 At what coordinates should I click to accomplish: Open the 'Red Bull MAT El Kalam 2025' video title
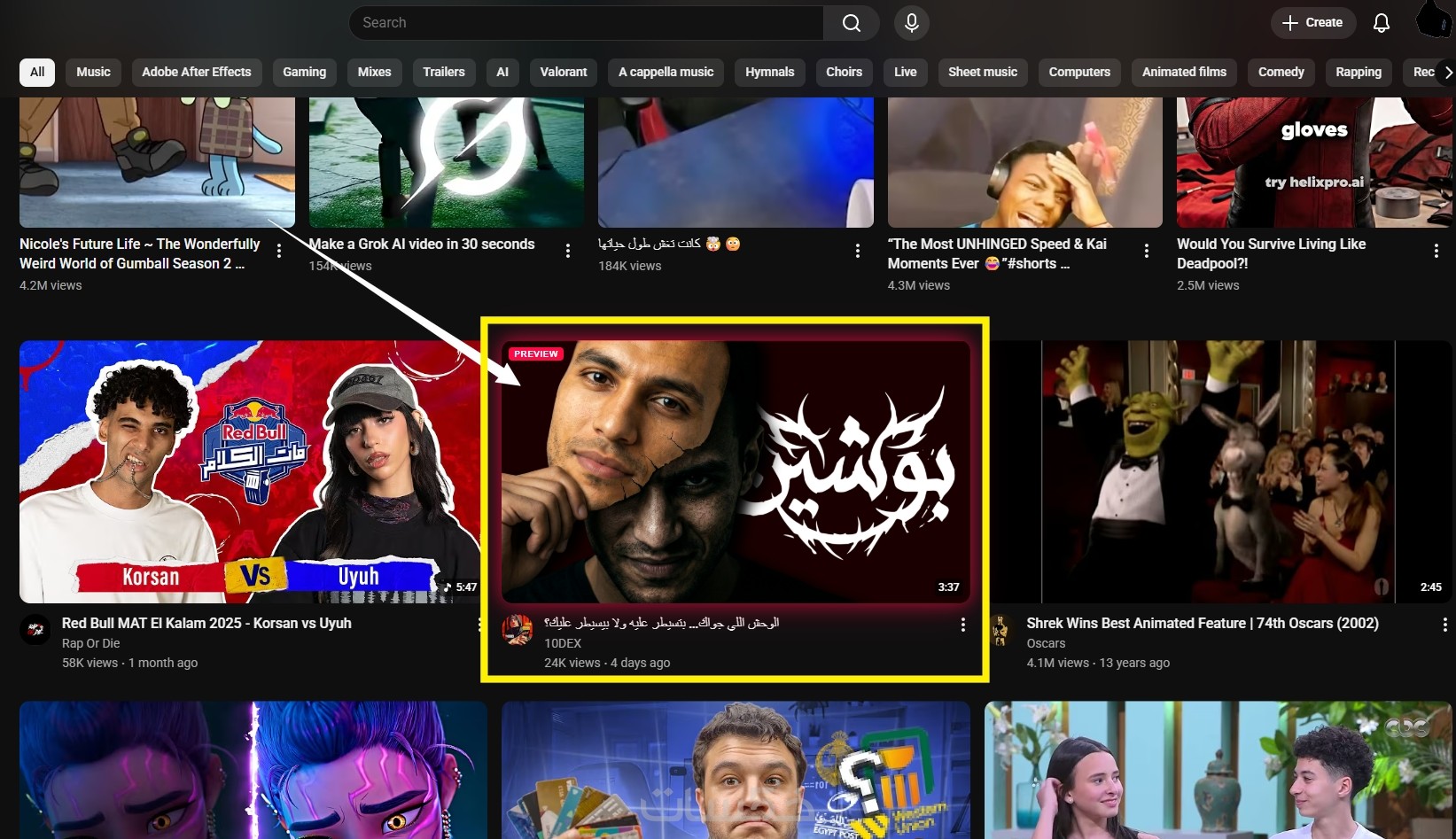[x=206, y=623]
